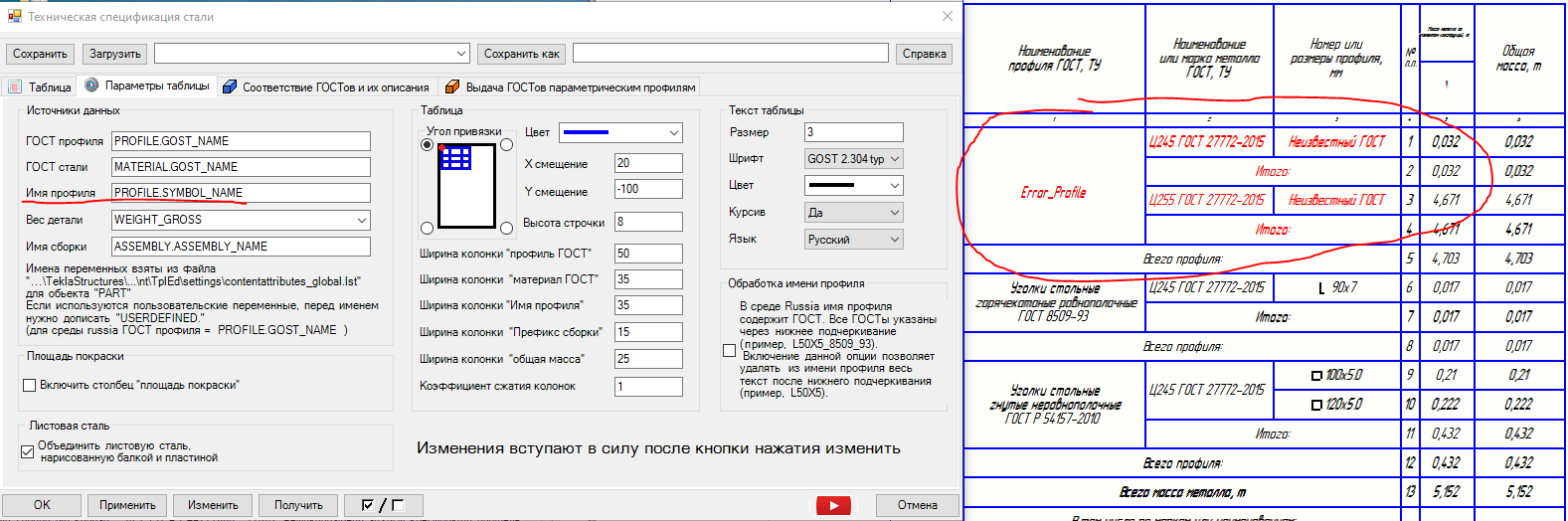Edit column width материал ГОСТ value
The image size is (1568, 521).
click(x=648, y=279)
